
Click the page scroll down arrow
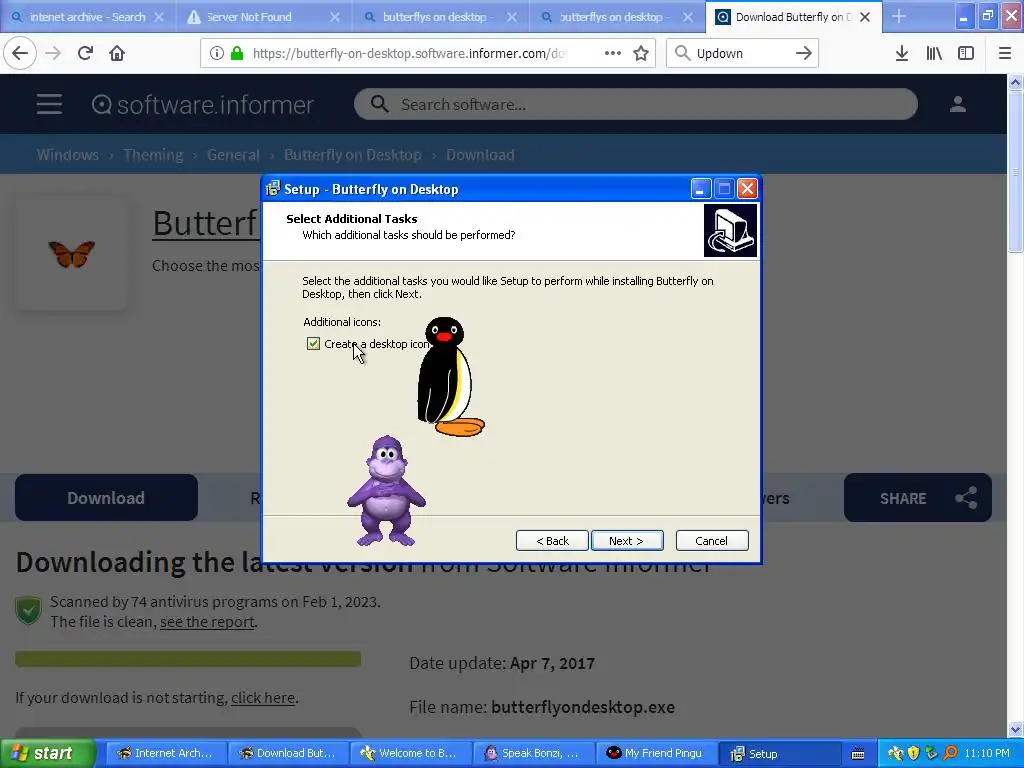(x=1016, y=729)
